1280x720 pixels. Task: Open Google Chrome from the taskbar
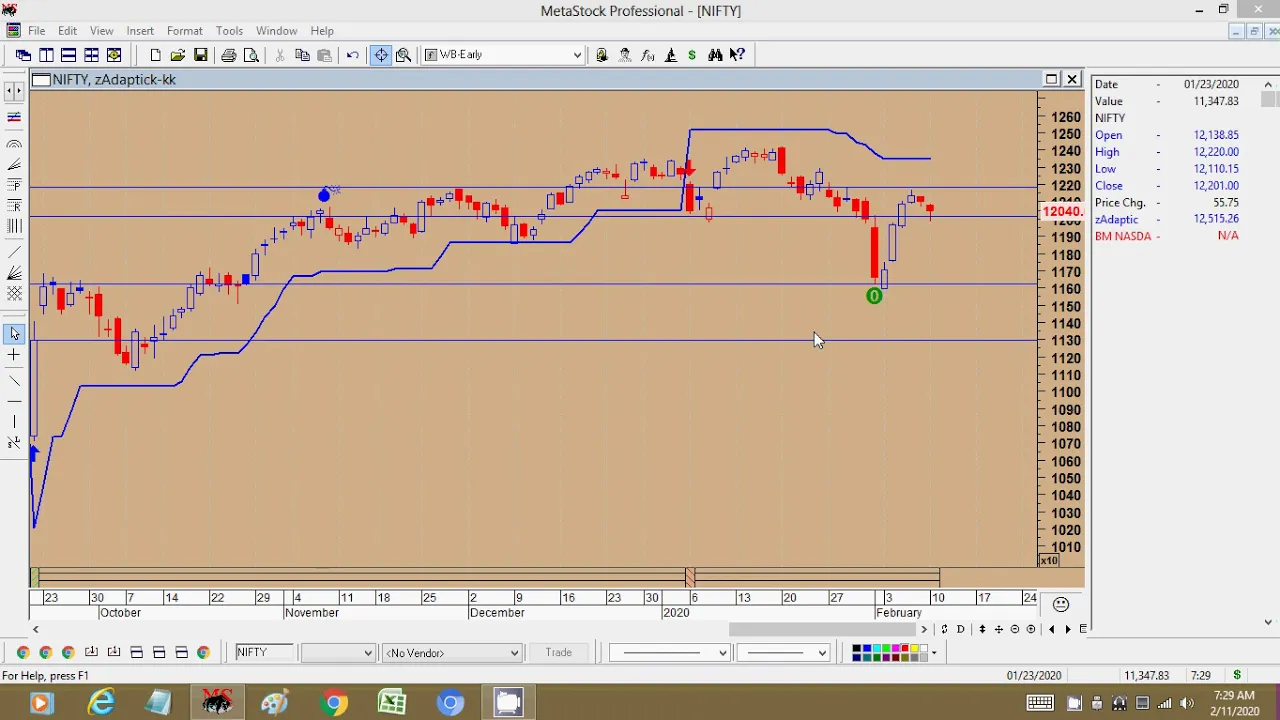334,703
